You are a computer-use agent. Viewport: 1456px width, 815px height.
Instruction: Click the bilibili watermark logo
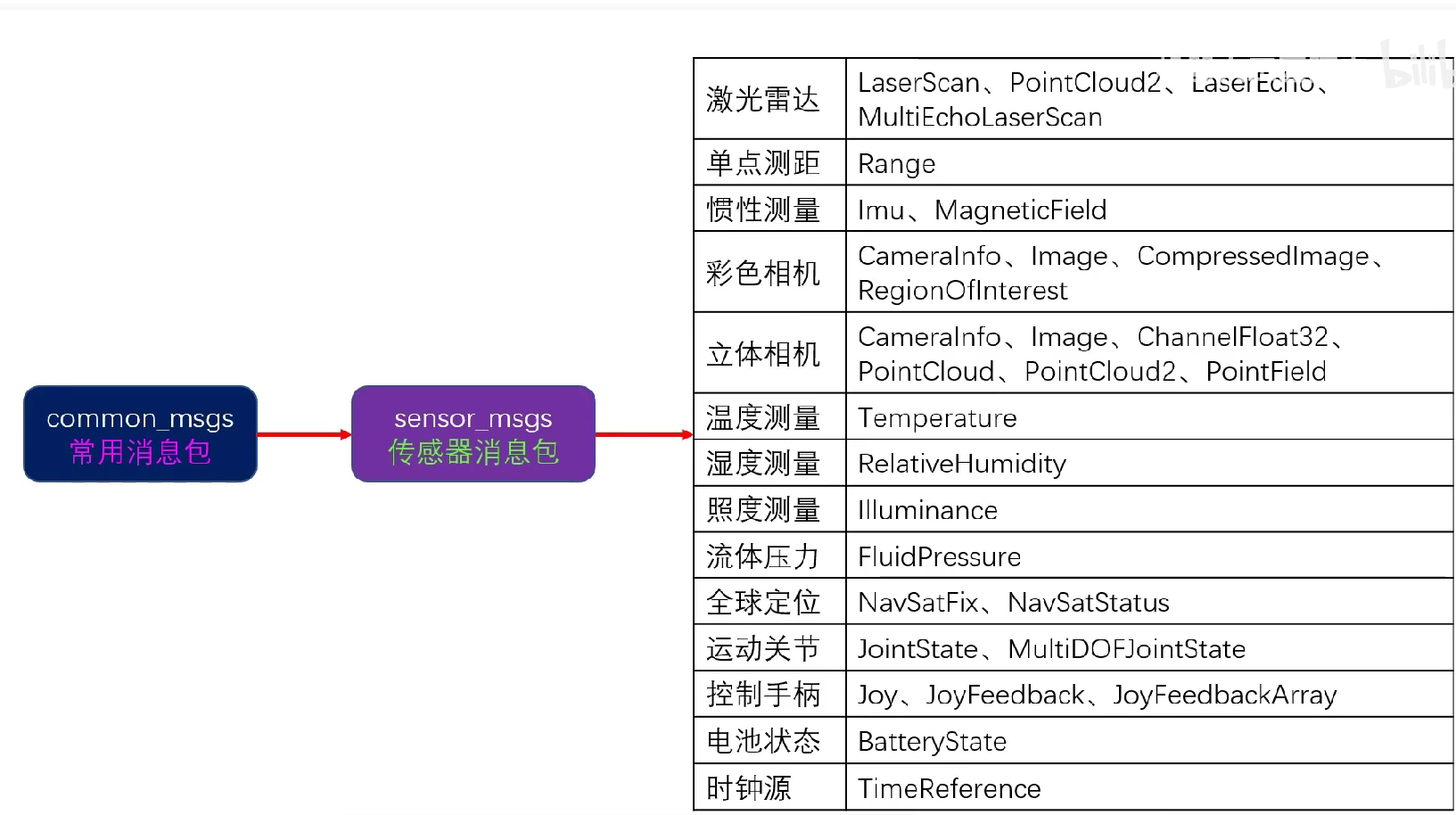coord(1418,66)
